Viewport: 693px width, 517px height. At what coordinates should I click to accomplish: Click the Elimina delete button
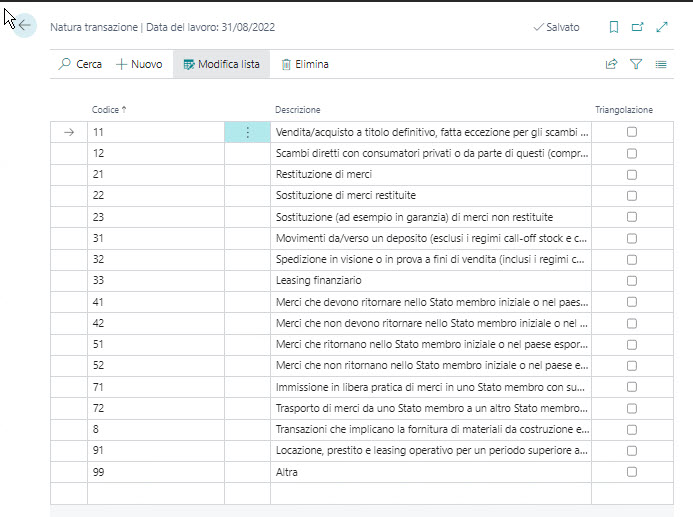tap(305, 64)
